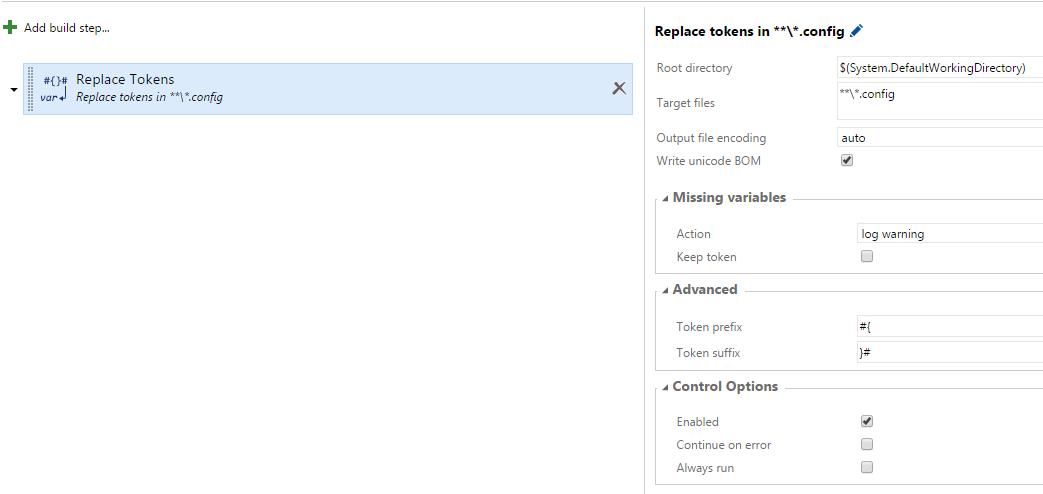Grab the dotted drag handle on step
This screenshot has width=1043, height=494.
pyautogui.click(x=32, y=88)
